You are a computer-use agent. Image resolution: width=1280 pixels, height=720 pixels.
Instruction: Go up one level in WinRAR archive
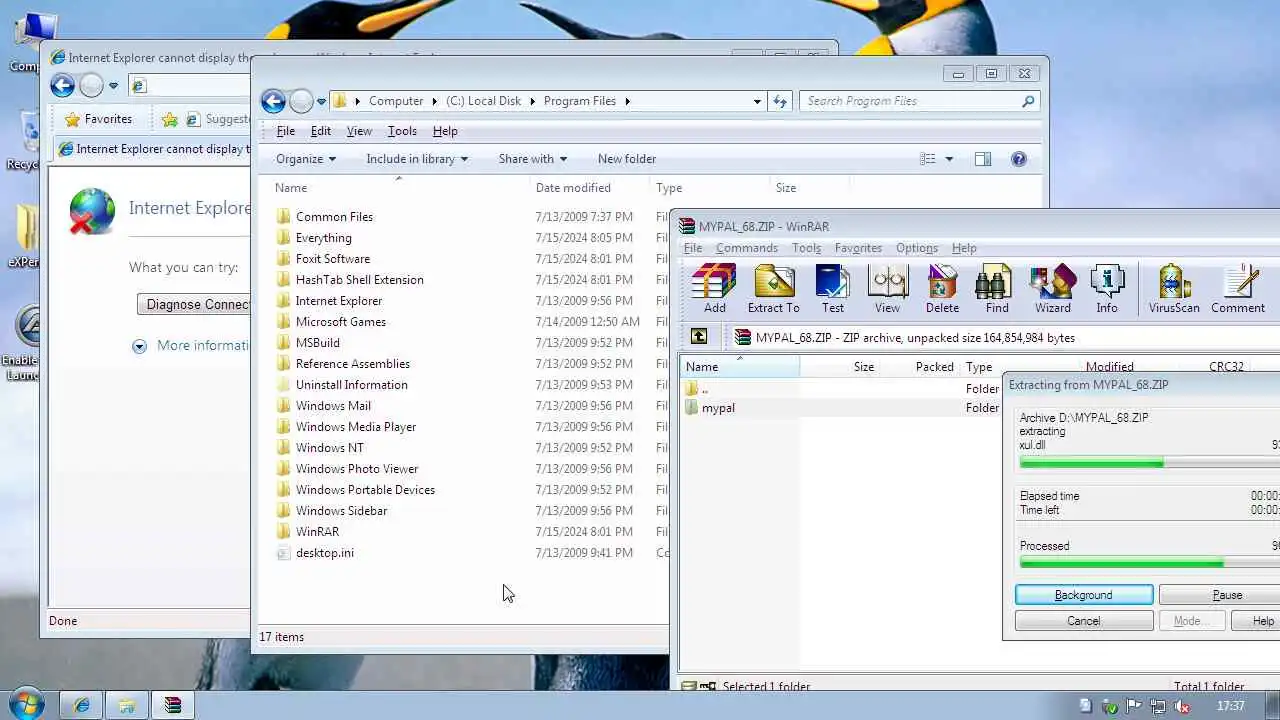coord(699,337)
